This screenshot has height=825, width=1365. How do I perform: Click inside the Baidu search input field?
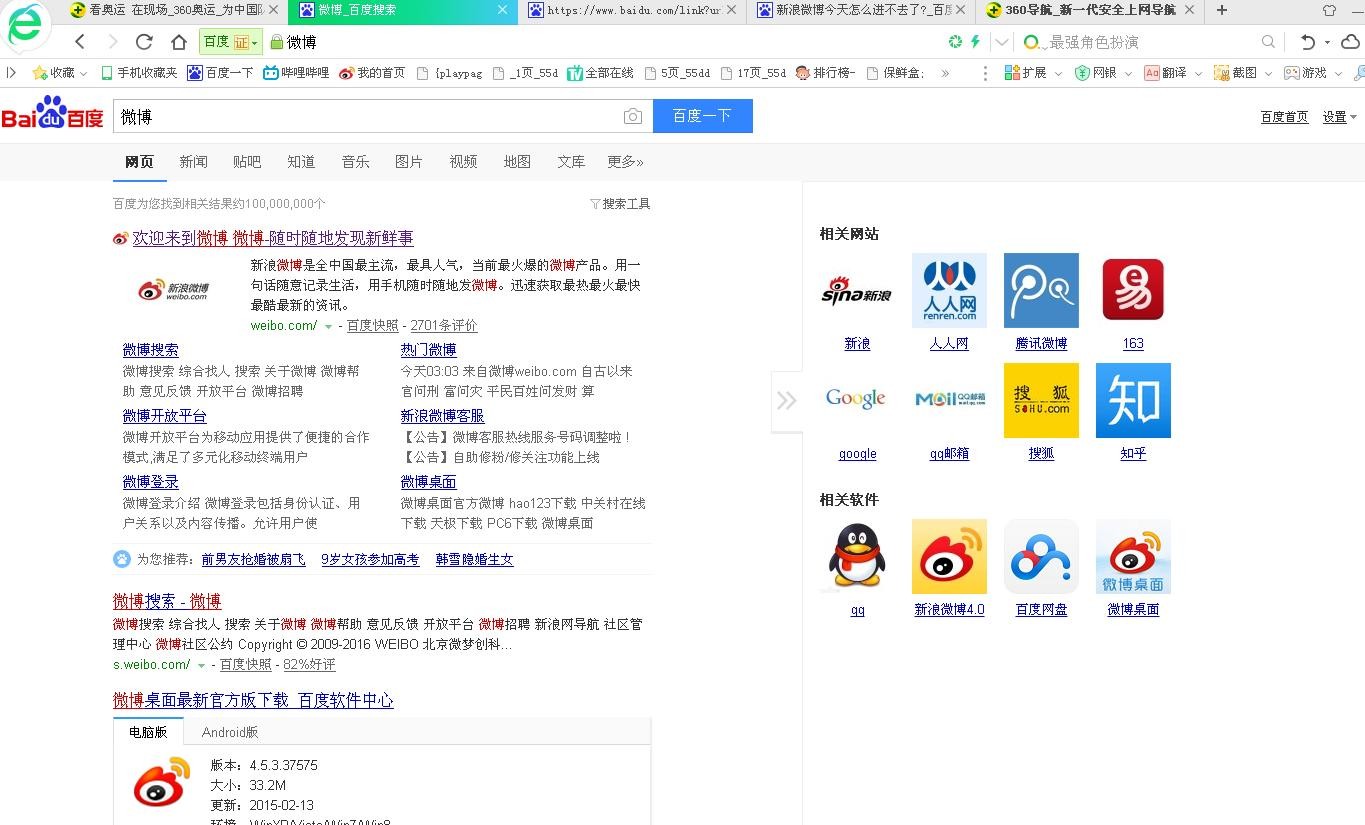pyautogui.click(x=380, y=116)
